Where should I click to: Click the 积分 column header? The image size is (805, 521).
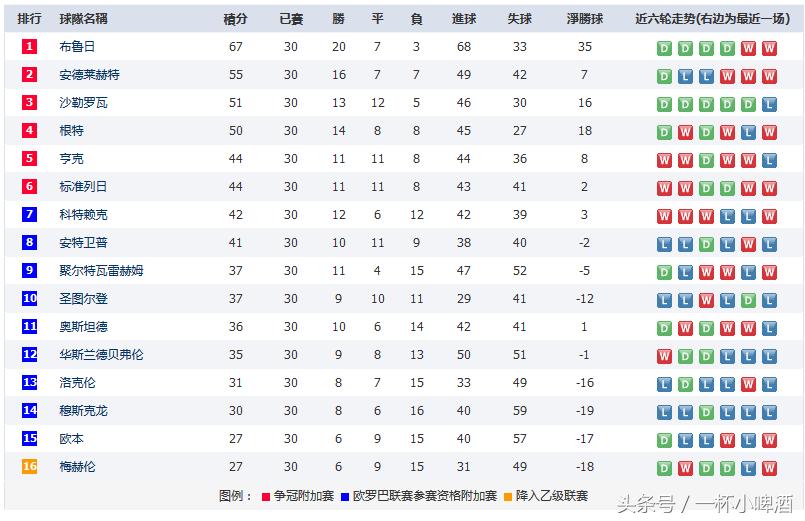click(x=235, y=19)
